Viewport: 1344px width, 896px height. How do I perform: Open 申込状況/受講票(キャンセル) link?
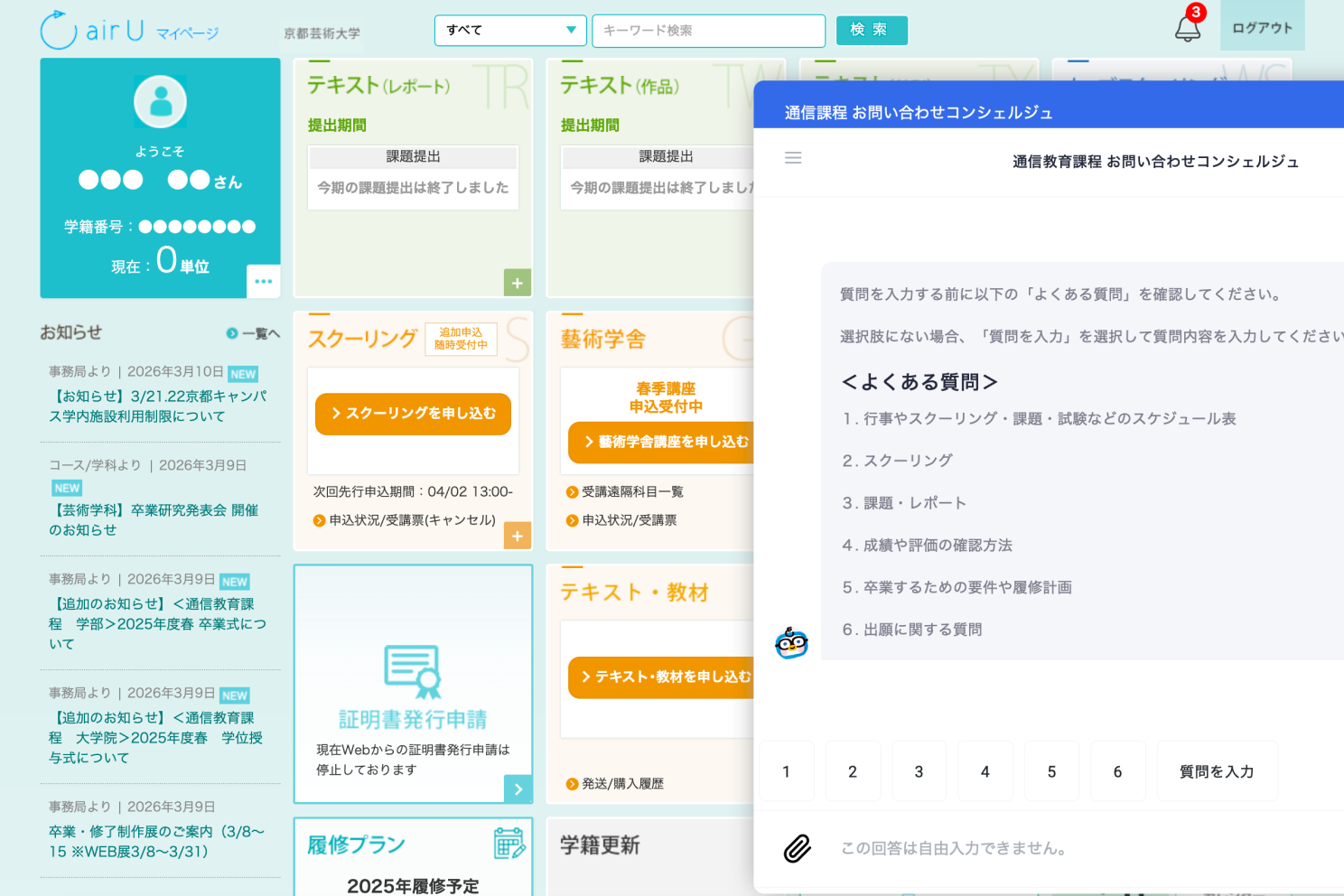point(405,520)
